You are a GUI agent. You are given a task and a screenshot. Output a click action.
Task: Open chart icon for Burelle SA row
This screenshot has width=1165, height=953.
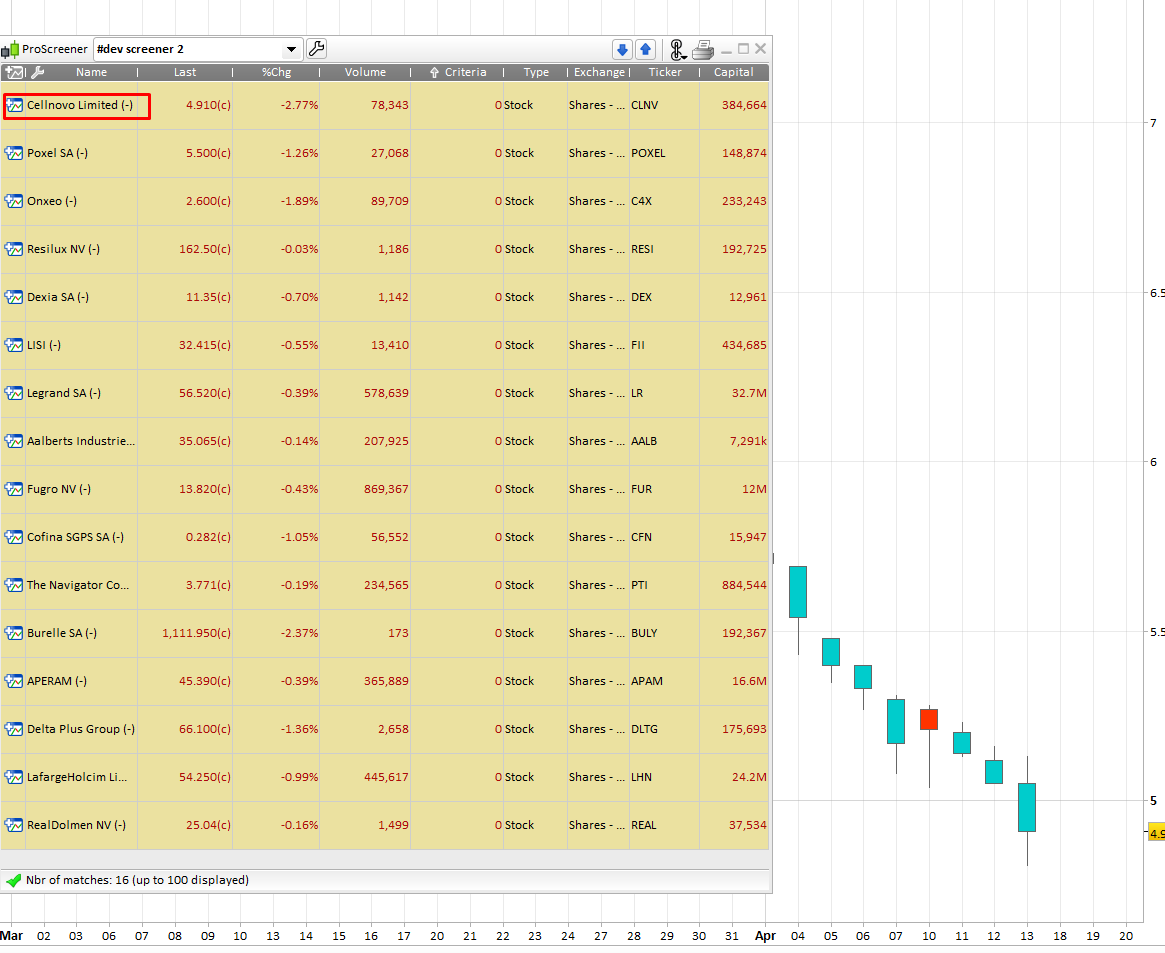pos(14,633)
